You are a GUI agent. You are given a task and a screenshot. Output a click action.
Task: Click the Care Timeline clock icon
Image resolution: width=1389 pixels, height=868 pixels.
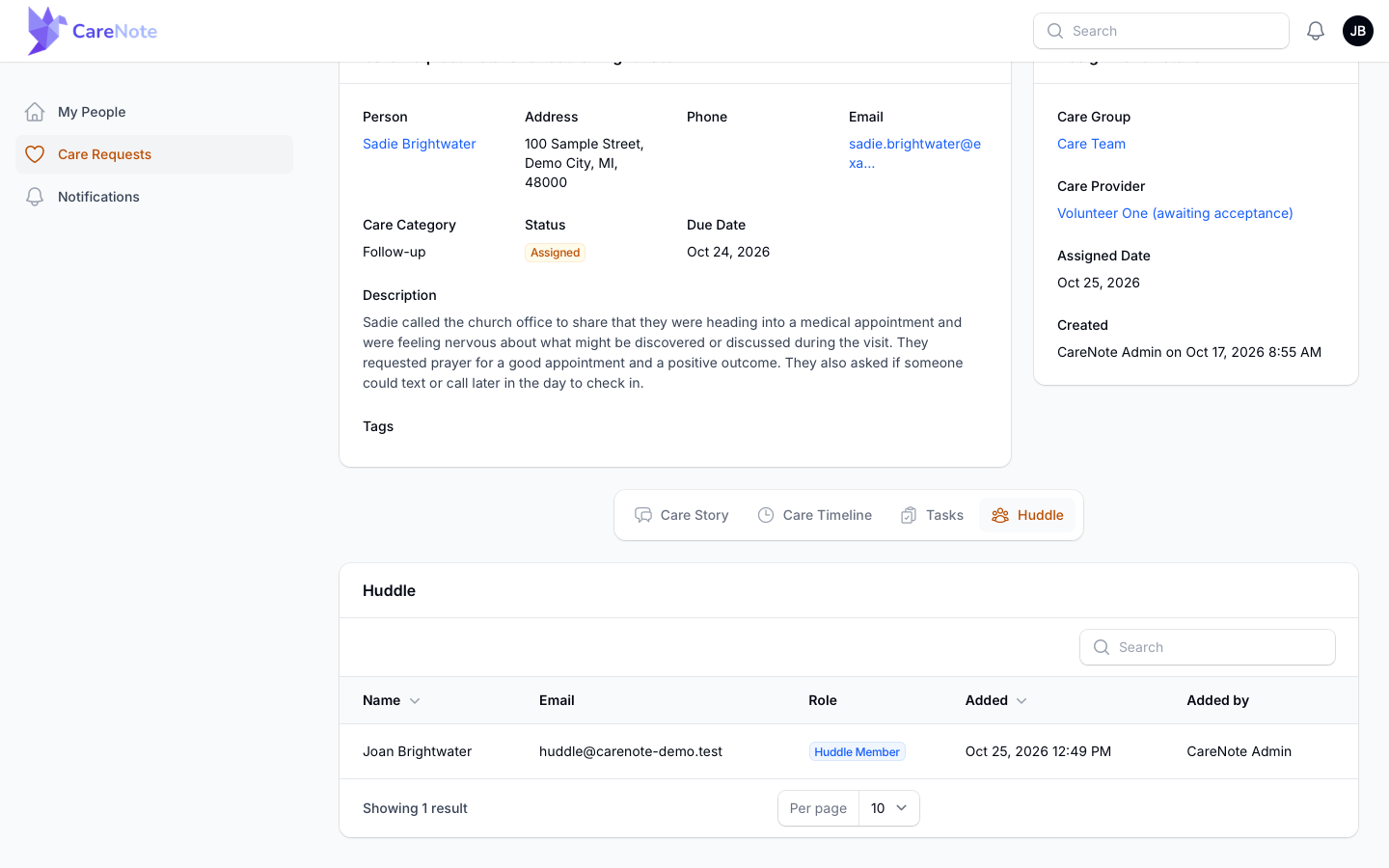[766, 515]
